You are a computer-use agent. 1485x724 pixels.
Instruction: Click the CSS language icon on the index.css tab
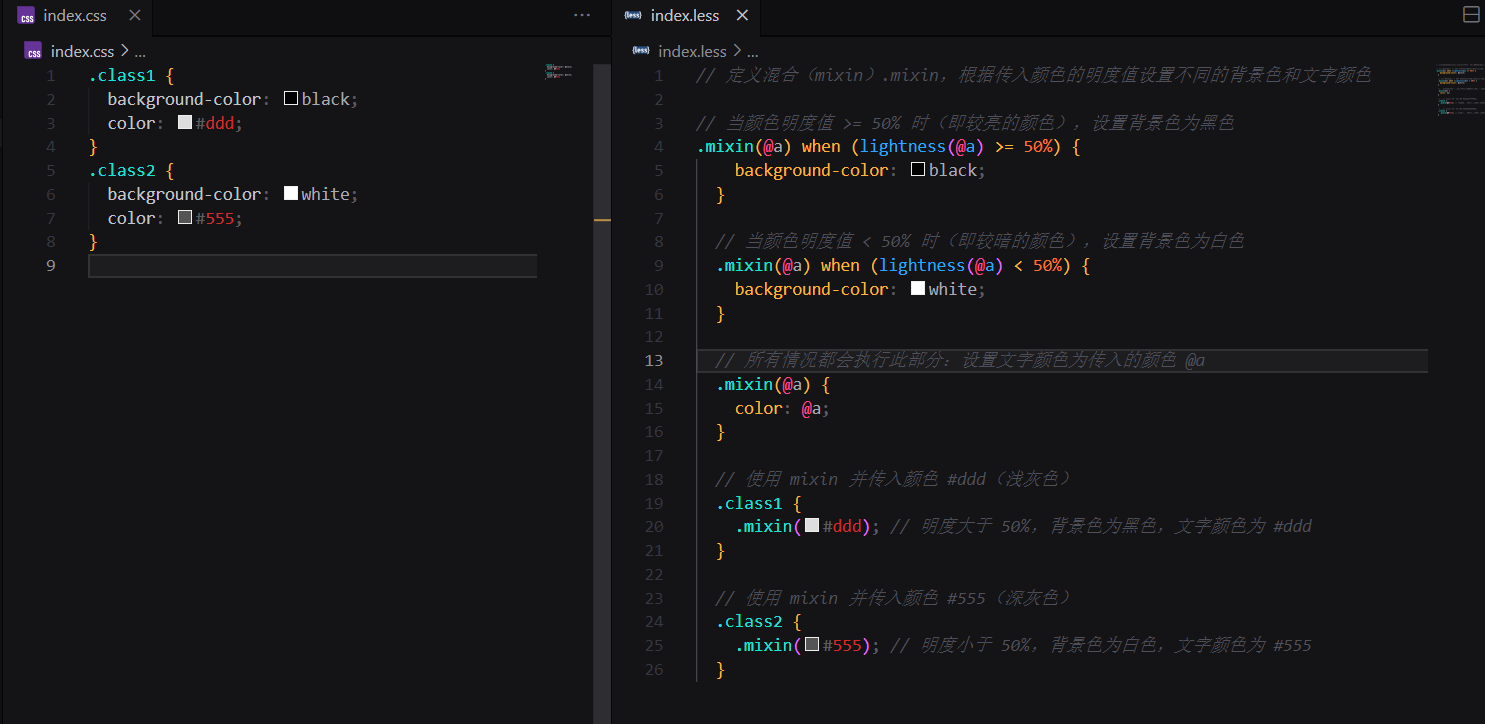pyautogui.click(x=25, y=15)
